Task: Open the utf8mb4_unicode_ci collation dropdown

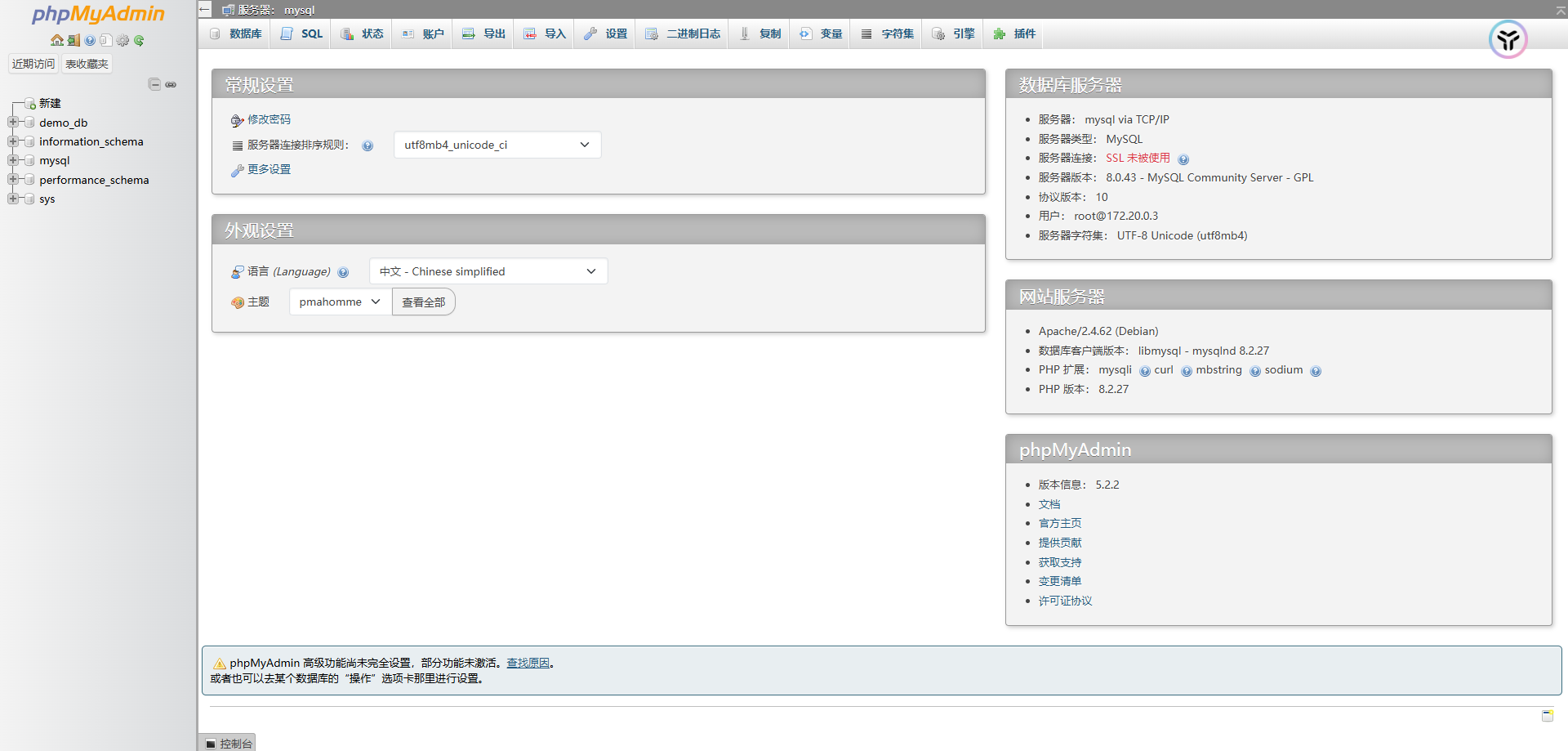Action: tap(497, 145)
